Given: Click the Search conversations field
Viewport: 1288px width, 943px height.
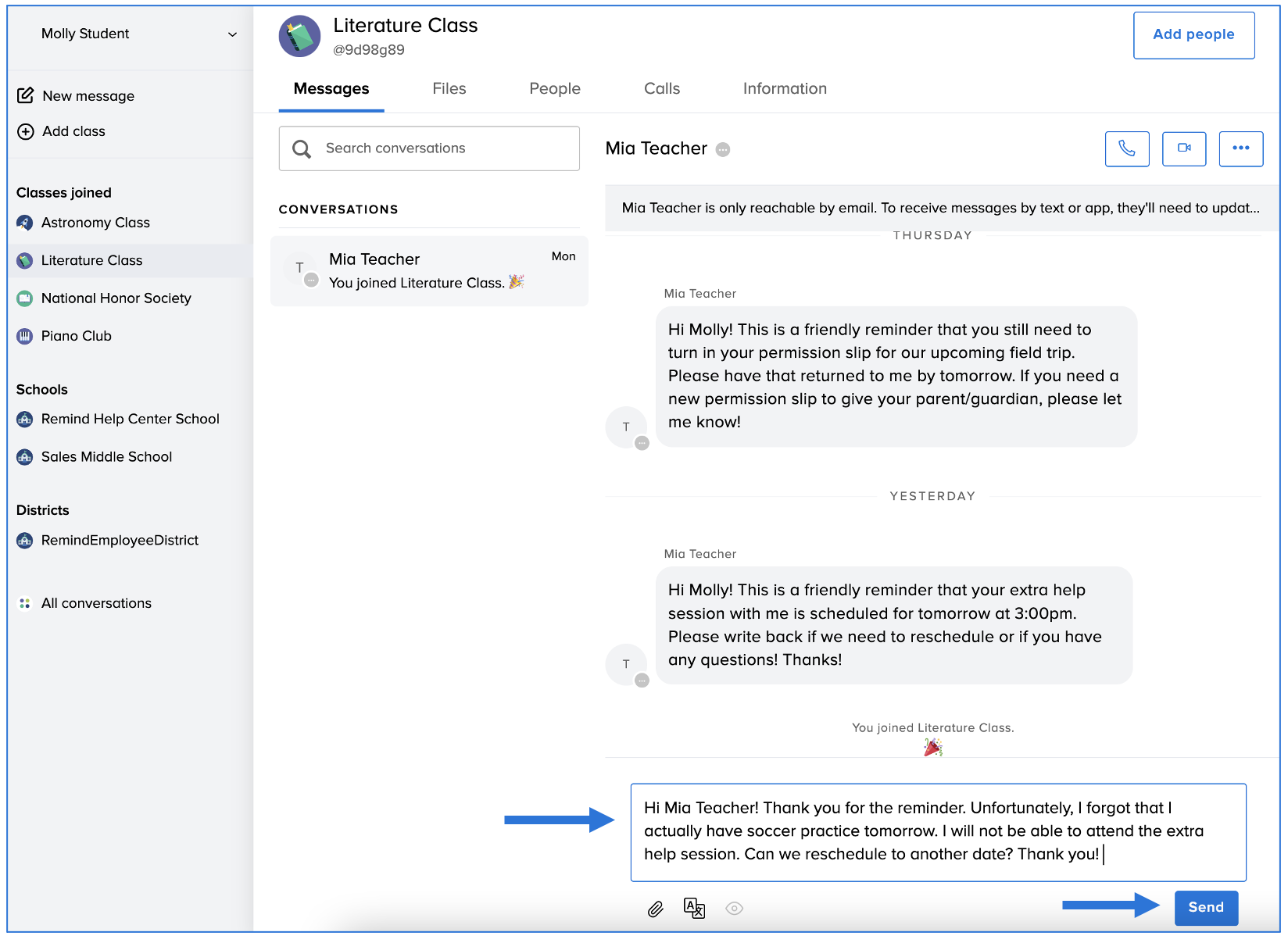Looking at the screenshot, I should point(429,148).
